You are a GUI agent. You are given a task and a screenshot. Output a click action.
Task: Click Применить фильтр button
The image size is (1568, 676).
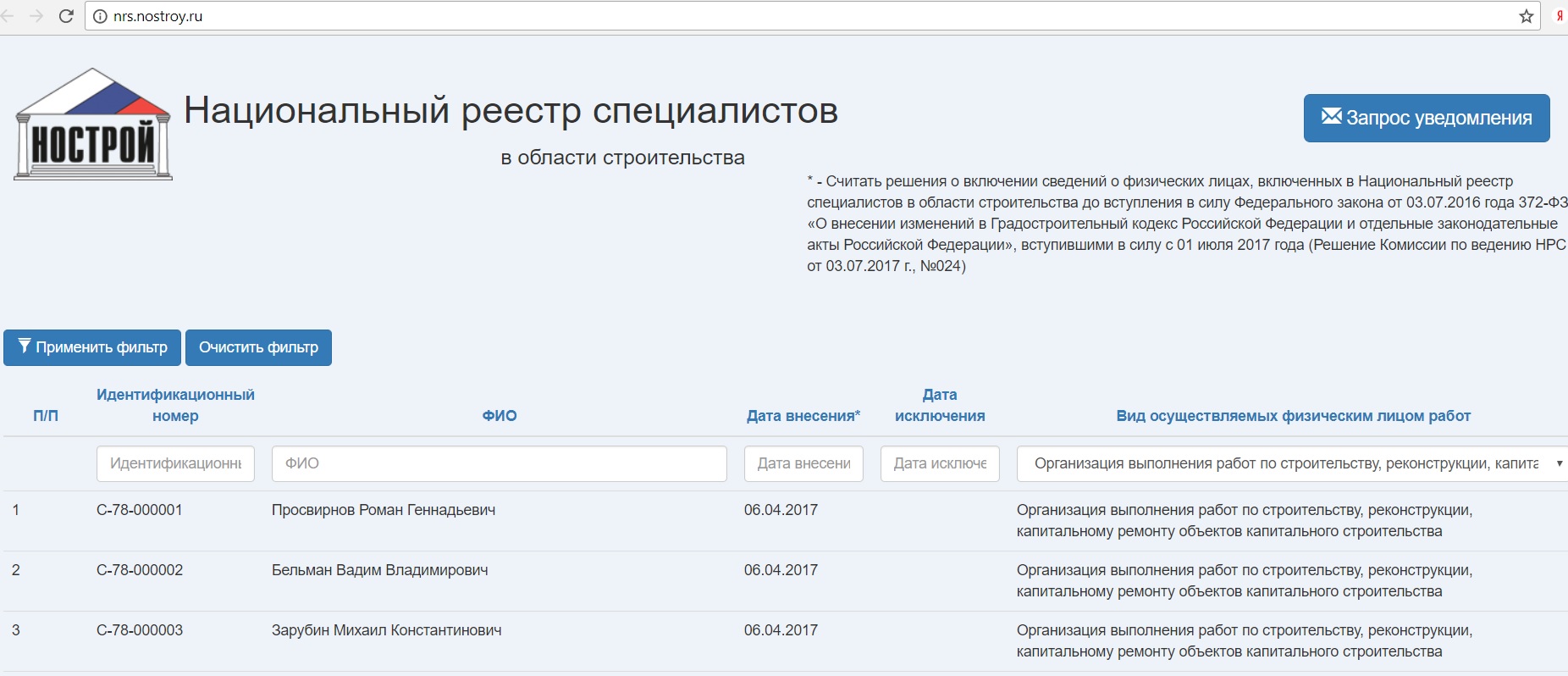92,347
